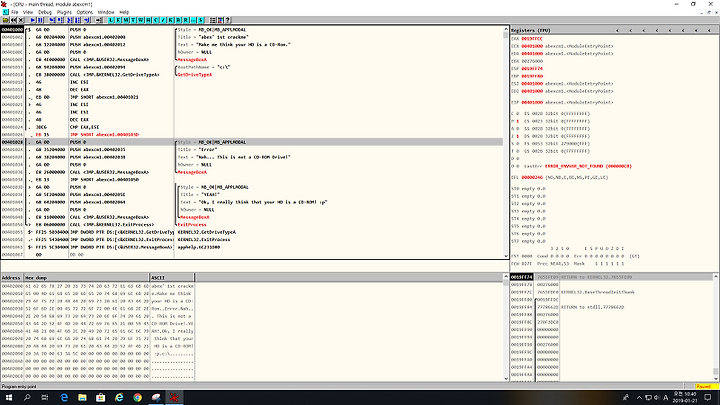720x405 pixels.
Task: Select the CALL ExitProcess instruction line
Action: click(x=252, y=225)
